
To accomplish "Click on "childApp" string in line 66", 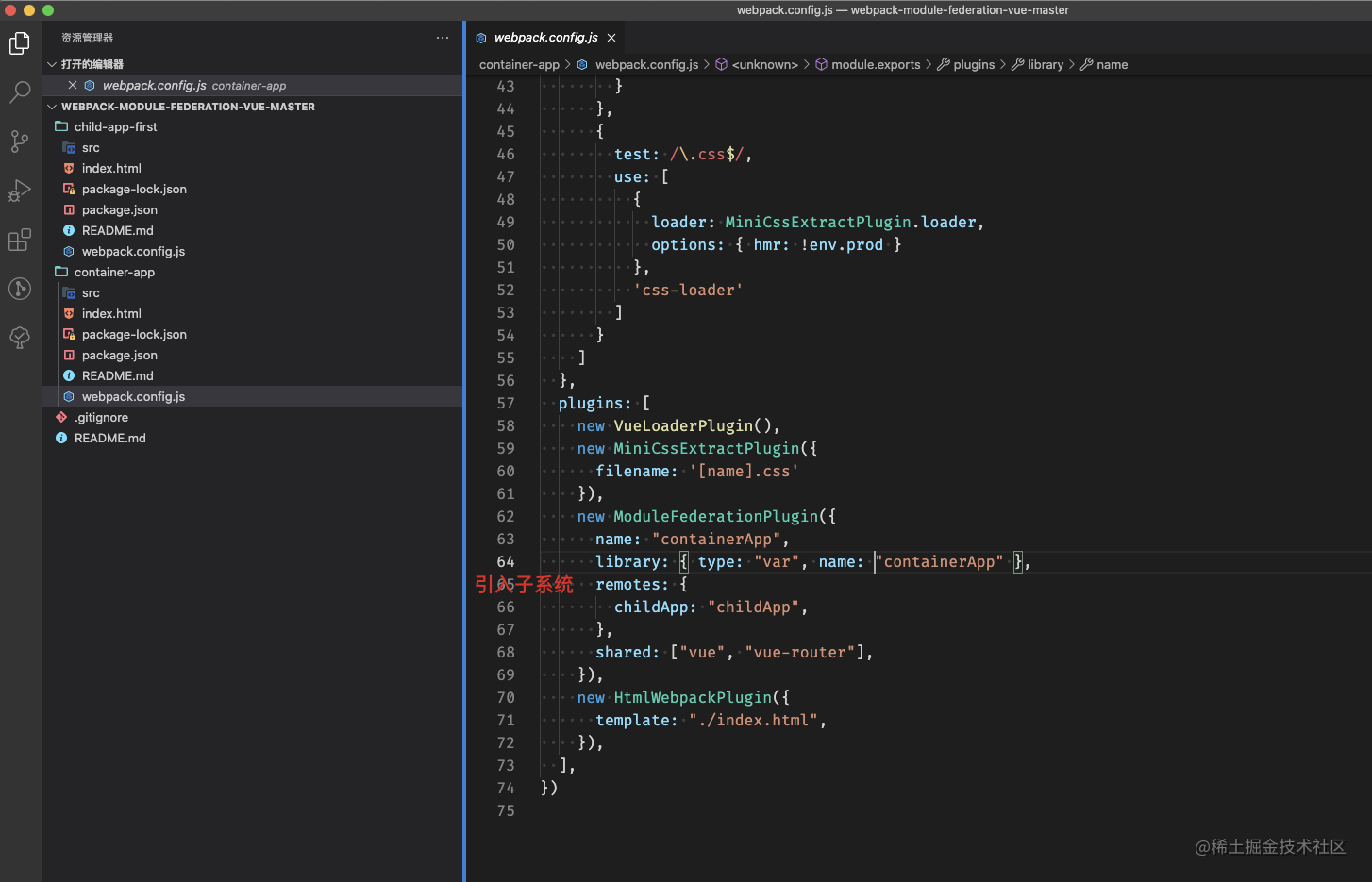I will pos(754,607).
